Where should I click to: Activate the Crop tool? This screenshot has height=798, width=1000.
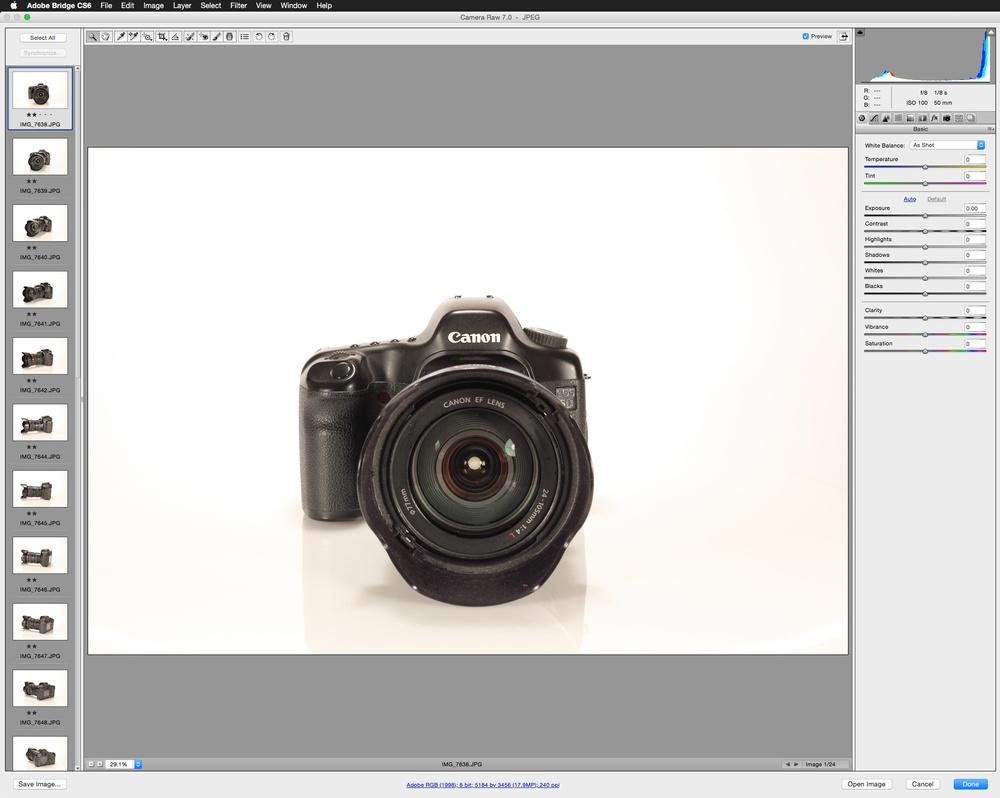click(x=162, y=37)
